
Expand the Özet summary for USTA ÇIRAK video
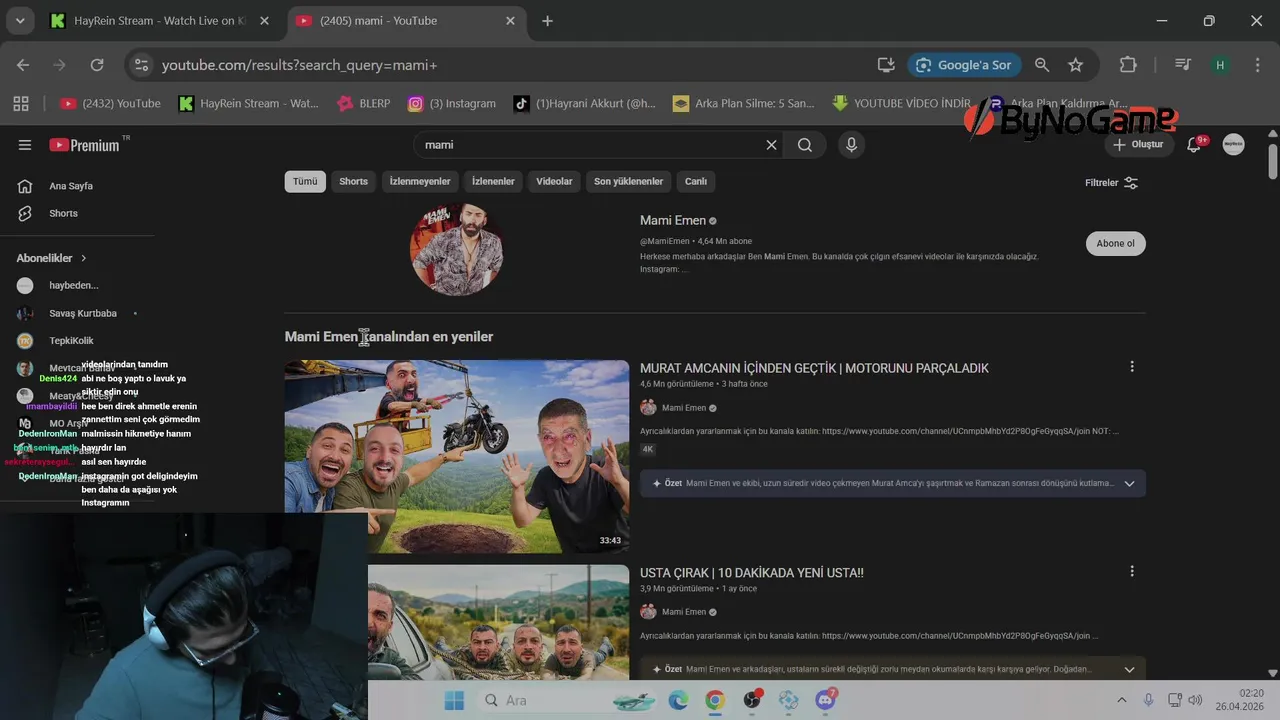1129,669
